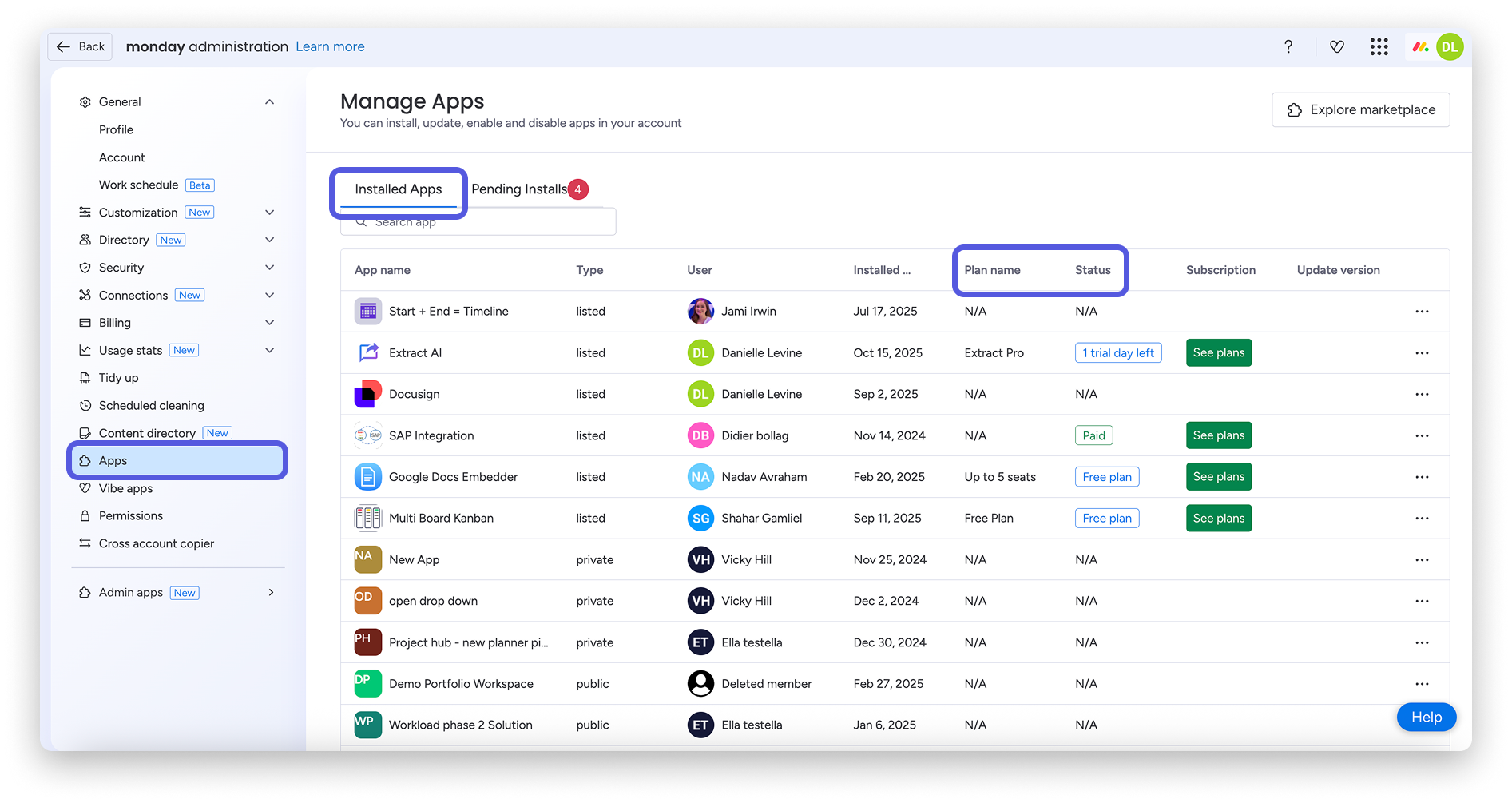Open Account settings in sidebar
1512x803 pixels.
[x=122, y=157]
